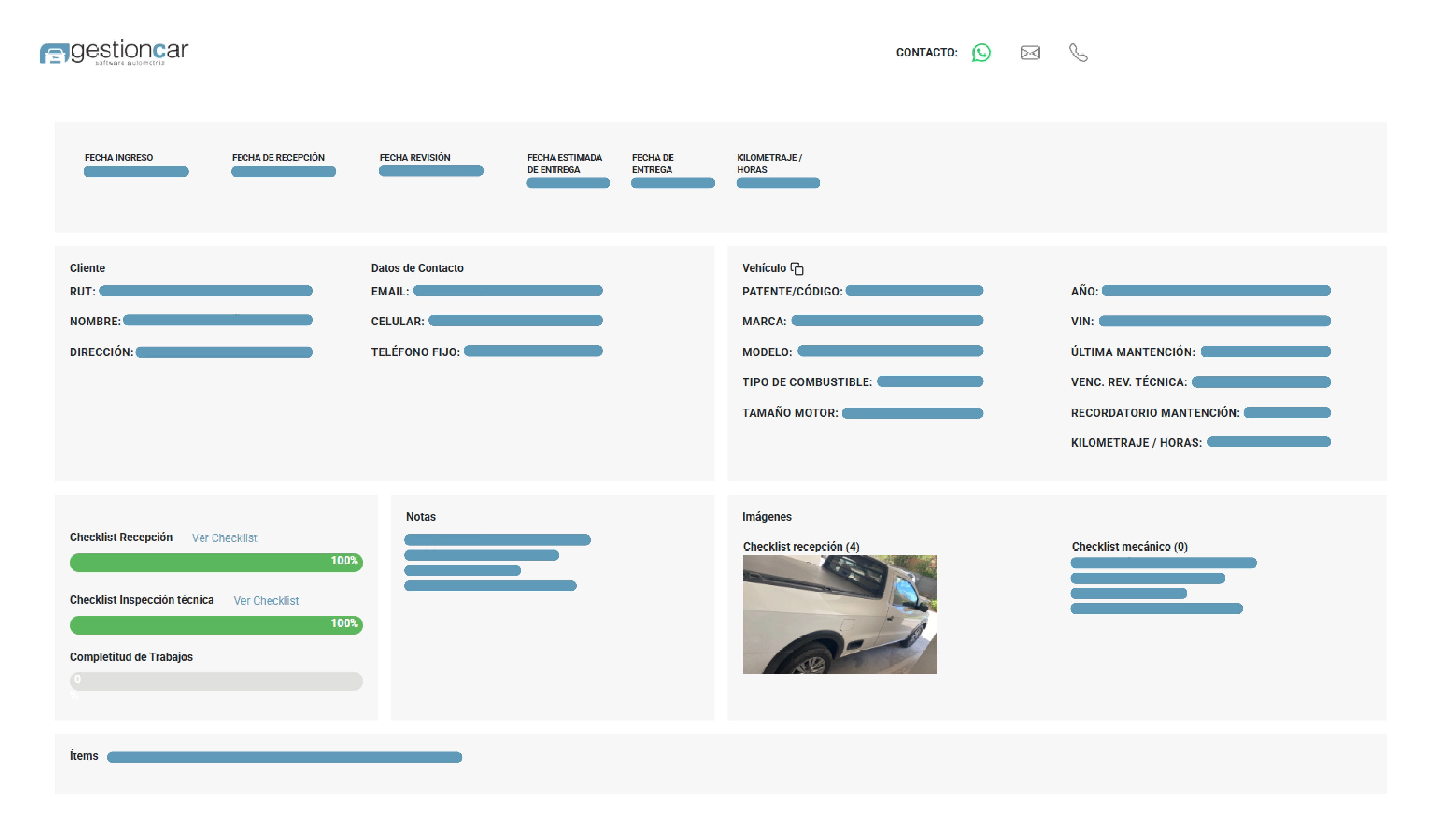Click the Completitud de Trabajos progress bar
Viewport: 1456px width, 820px height.
pos(216,681)
